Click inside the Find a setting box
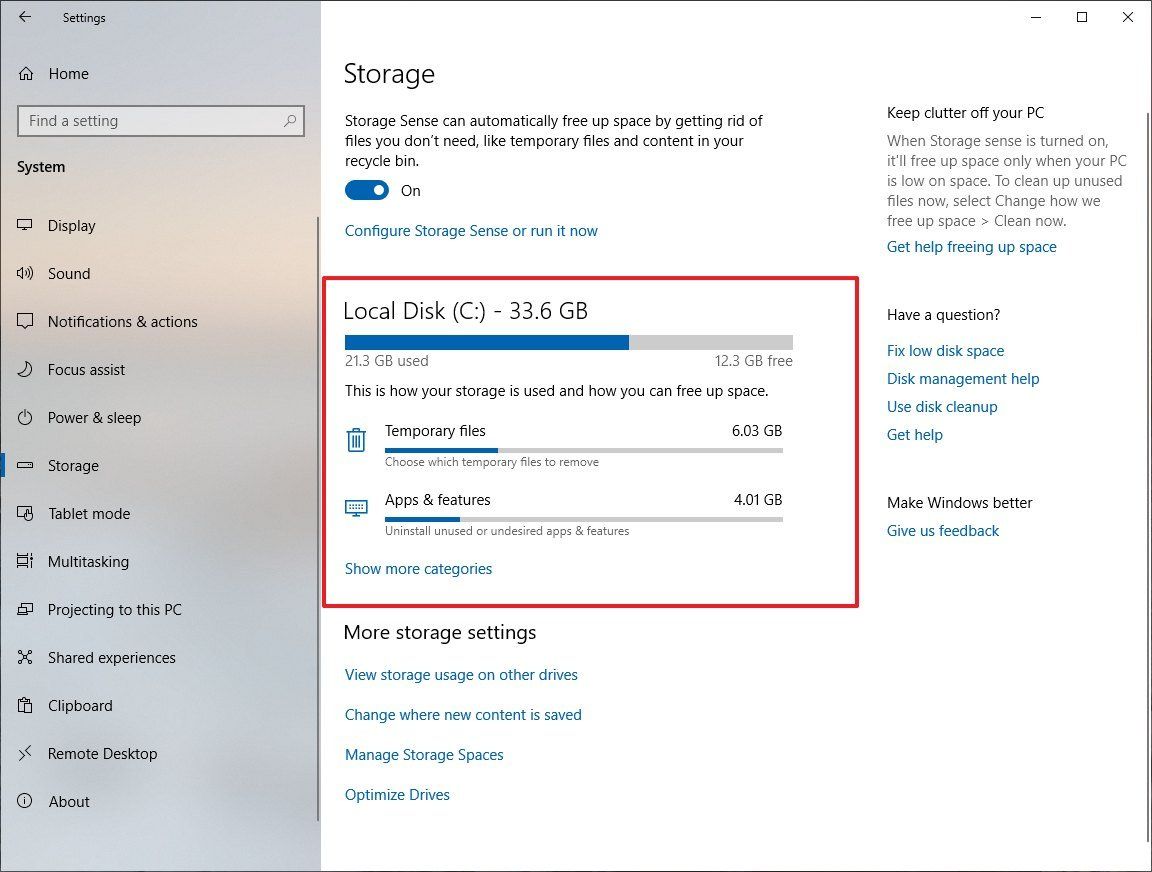Viewport: 1152px width, 872px height. coord(160,120)
